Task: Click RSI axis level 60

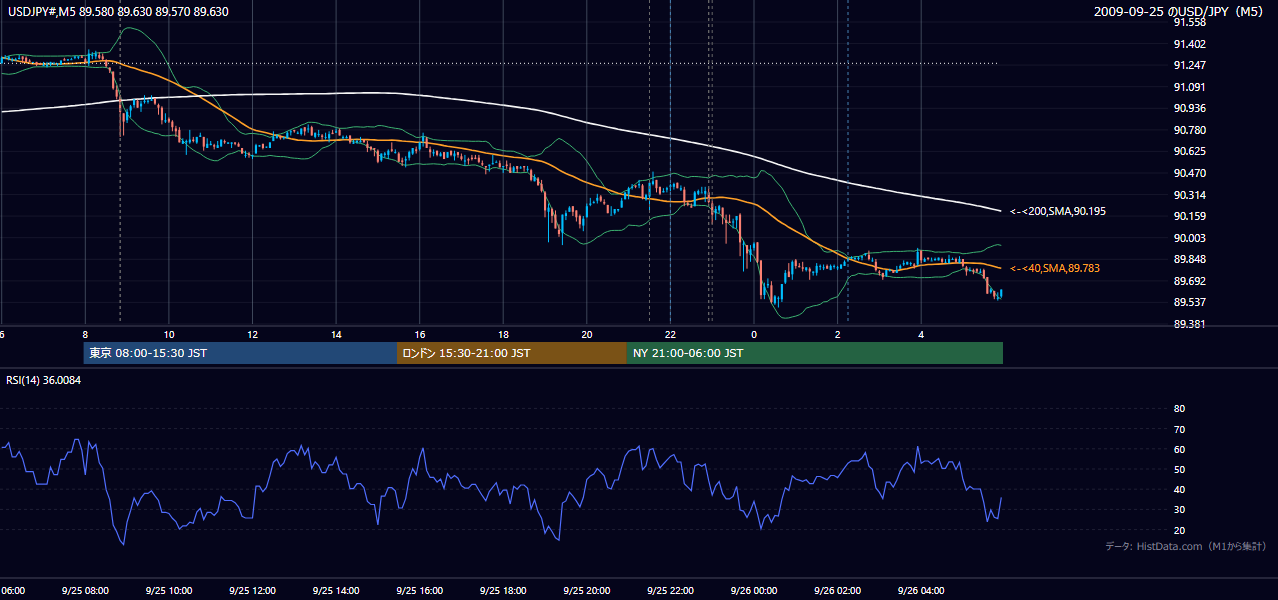Action: pyautogui.click(x=1179, y=449)
